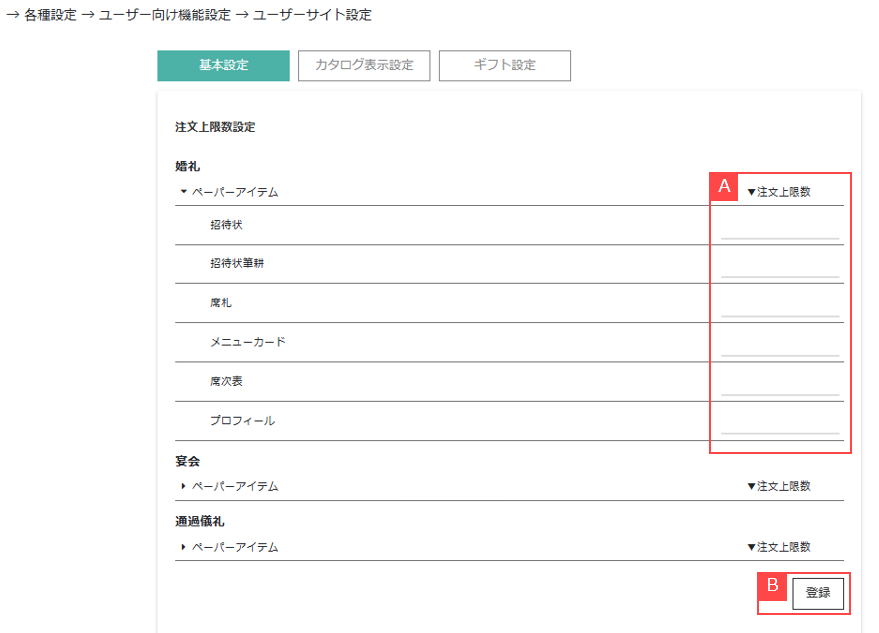
Task: Select the ギフト設定 tab
Action: [x=504, y=66]
